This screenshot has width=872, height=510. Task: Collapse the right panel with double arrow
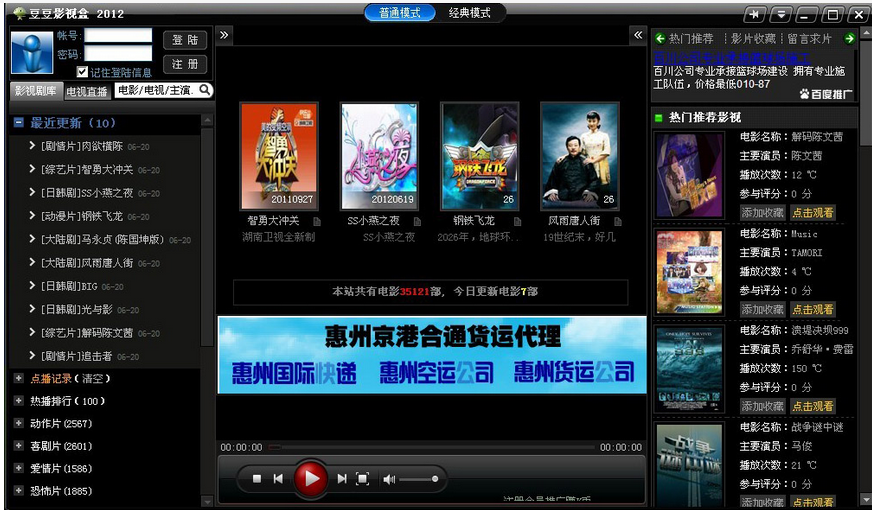(x=638, y=35)
